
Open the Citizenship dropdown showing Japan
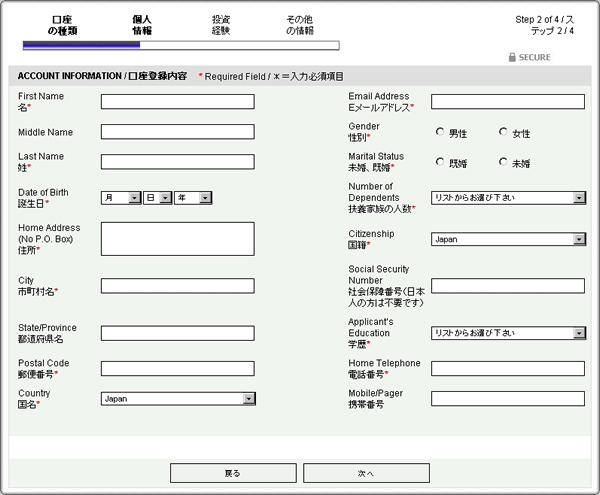click(x=508, y=239)
